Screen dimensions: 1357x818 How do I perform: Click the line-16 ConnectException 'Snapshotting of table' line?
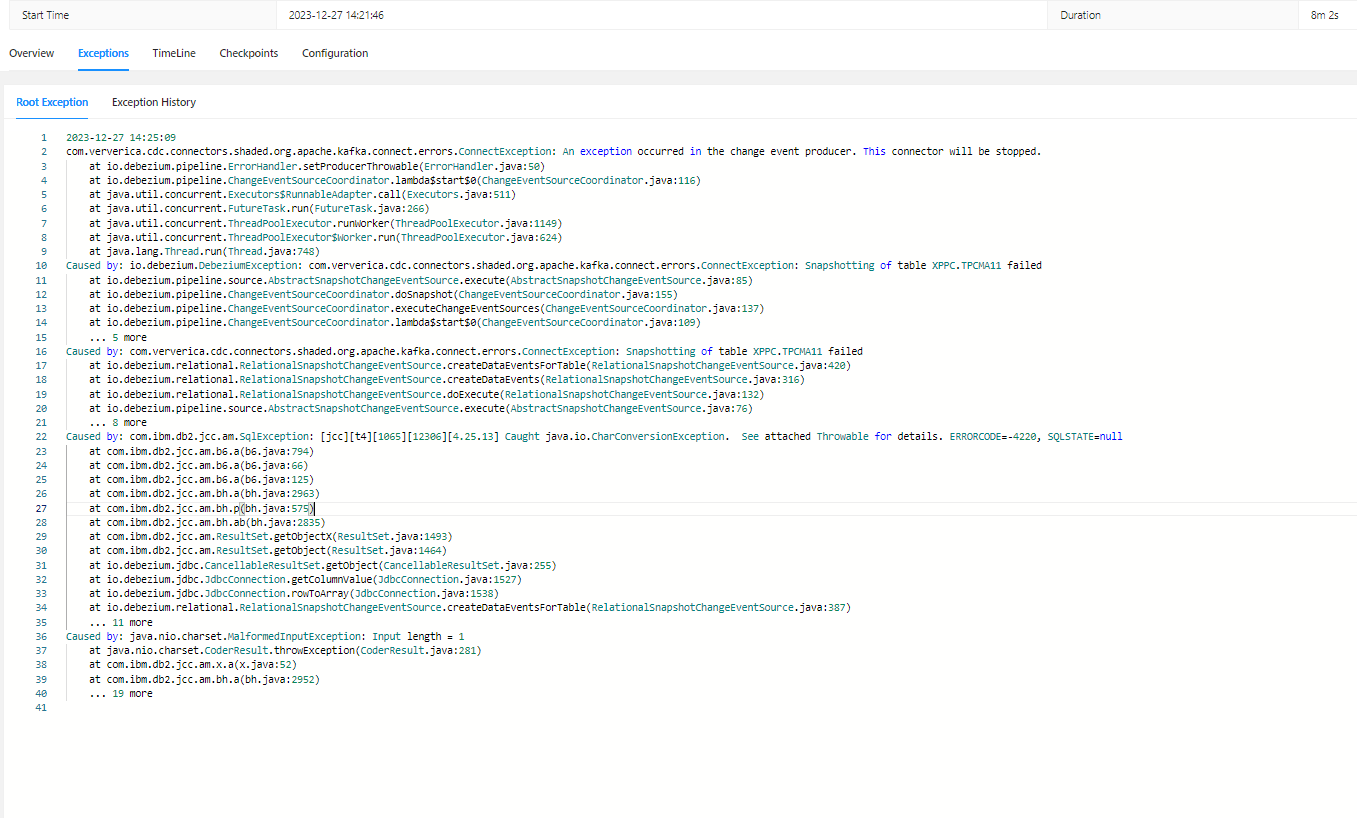pos(464,351)
